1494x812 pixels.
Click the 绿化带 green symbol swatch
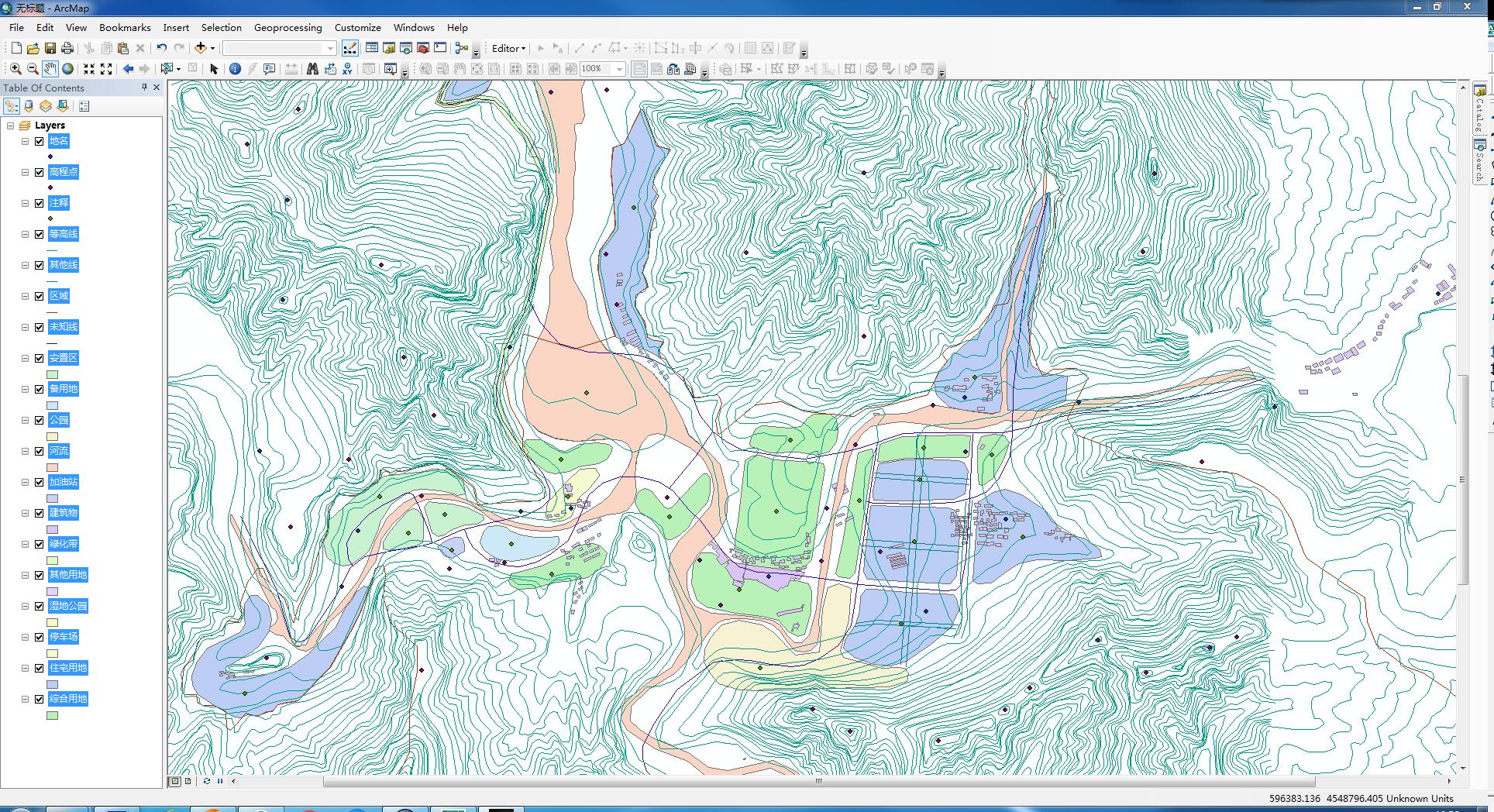[53, 560]
